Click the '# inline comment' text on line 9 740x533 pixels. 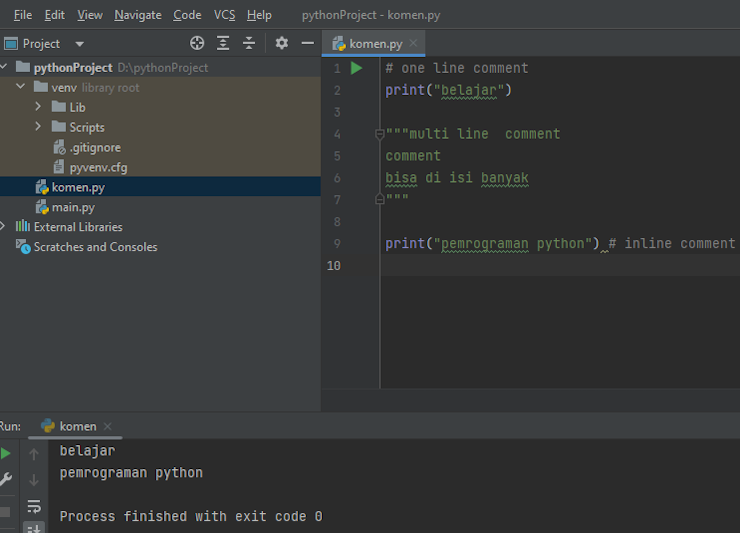[672, 244]
